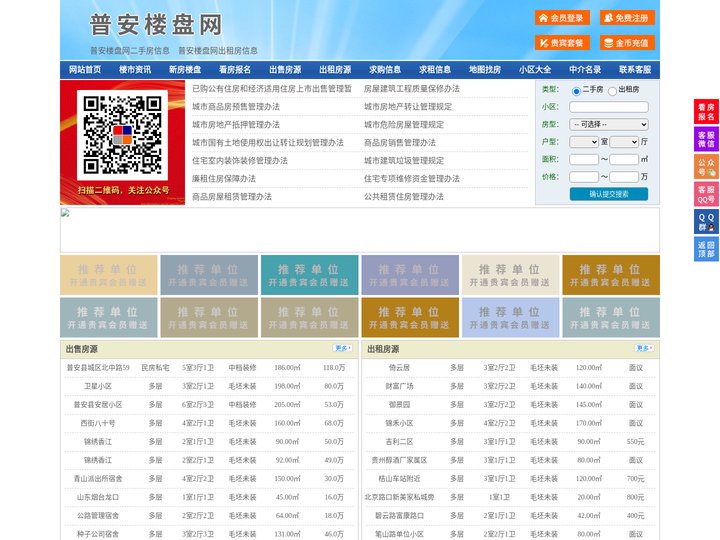Open the 出租房源 navigation item
This screenshot has height=540, width=720.
335,70
